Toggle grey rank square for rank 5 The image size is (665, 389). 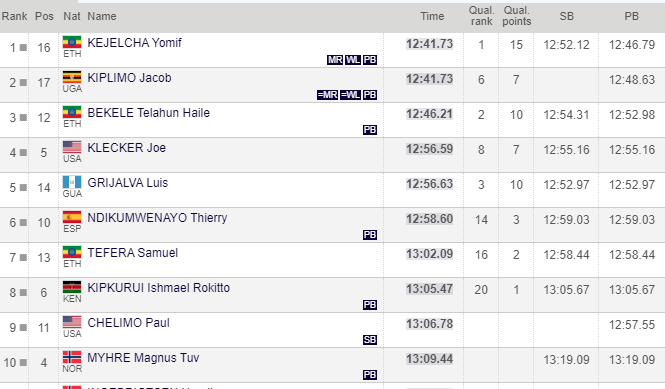point(23,188)
